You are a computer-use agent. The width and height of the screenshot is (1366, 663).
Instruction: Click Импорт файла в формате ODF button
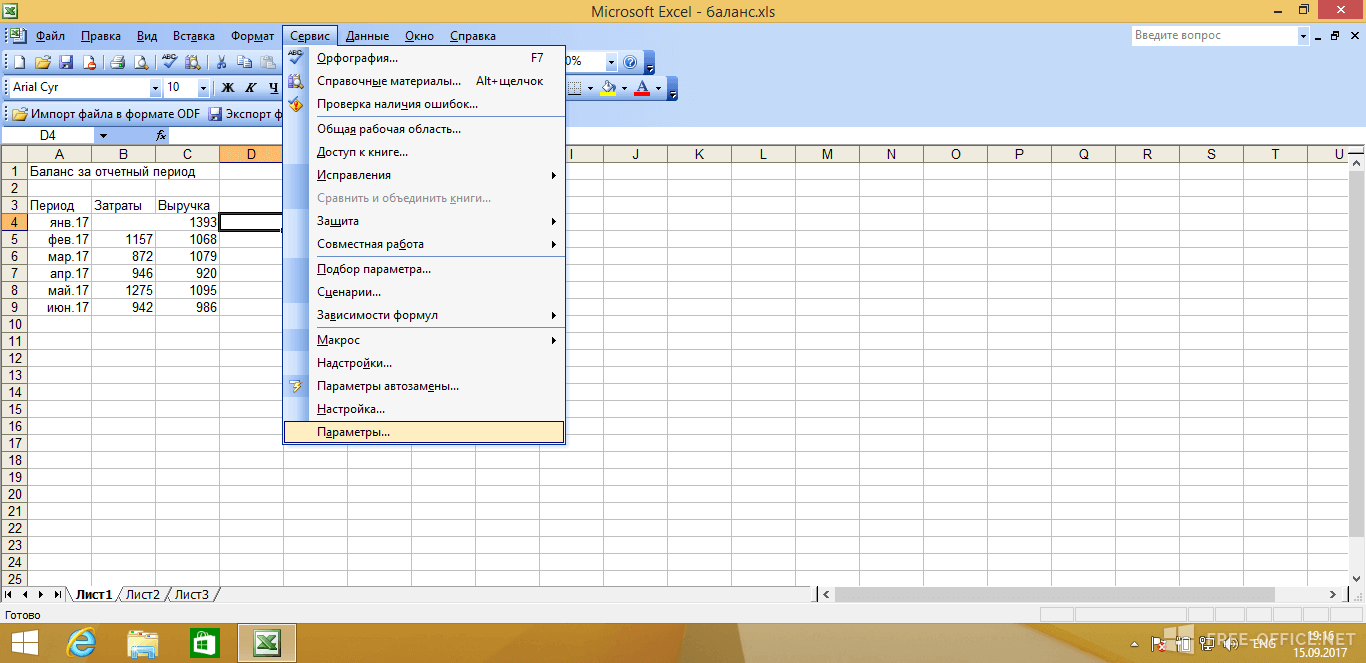point(106,114)
